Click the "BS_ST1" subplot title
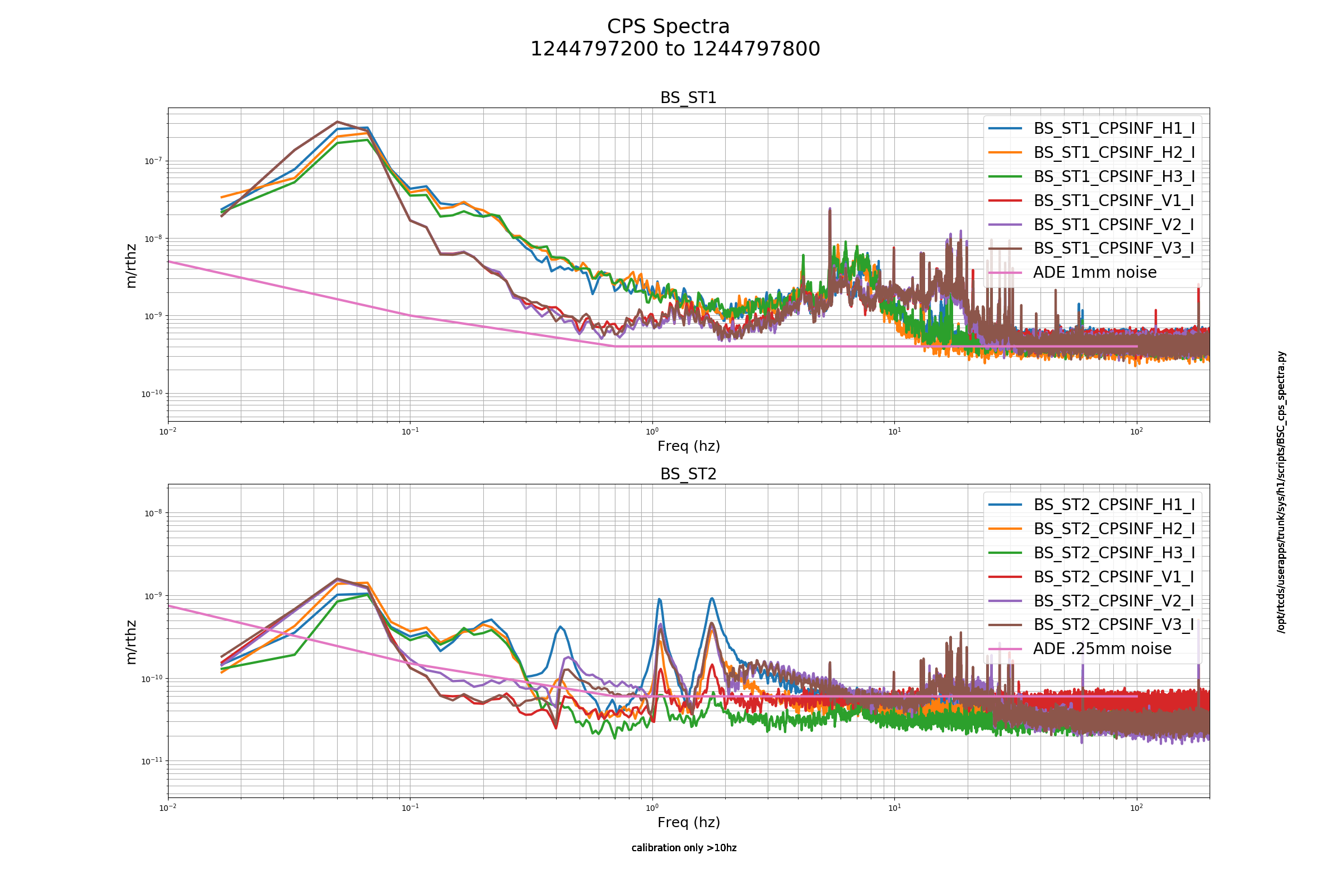The width and height of the screenshot is (1344, 896). (x=688, y=97)
